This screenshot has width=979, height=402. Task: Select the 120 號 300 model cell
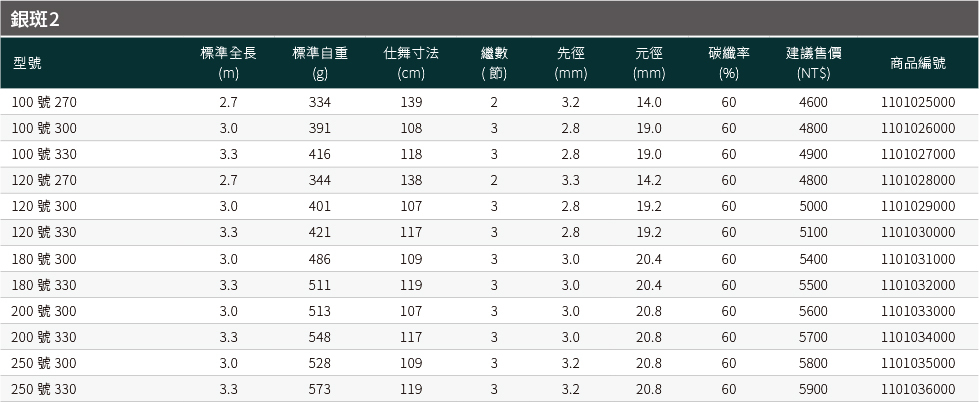[x=44, y=206]
